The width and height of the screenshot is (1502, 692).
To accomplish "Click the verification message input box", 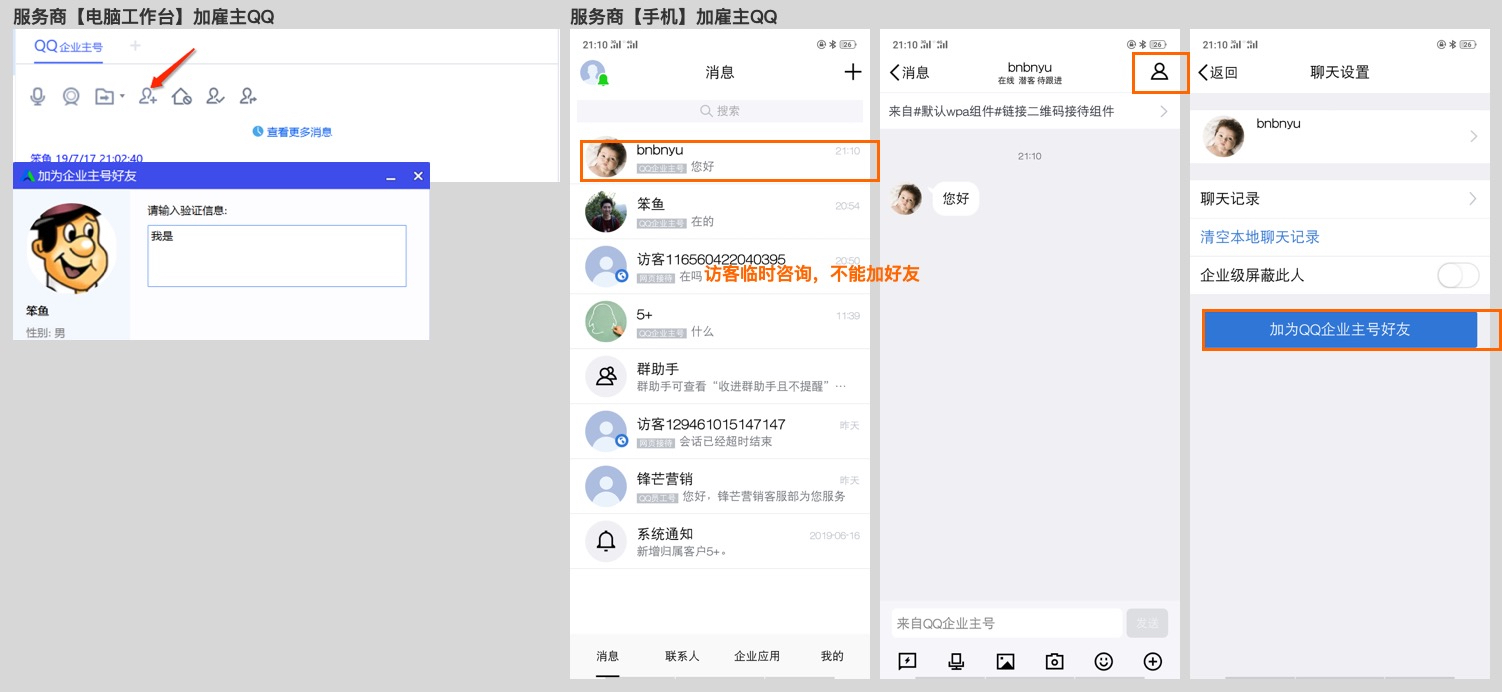I will (x=277, y=256).
